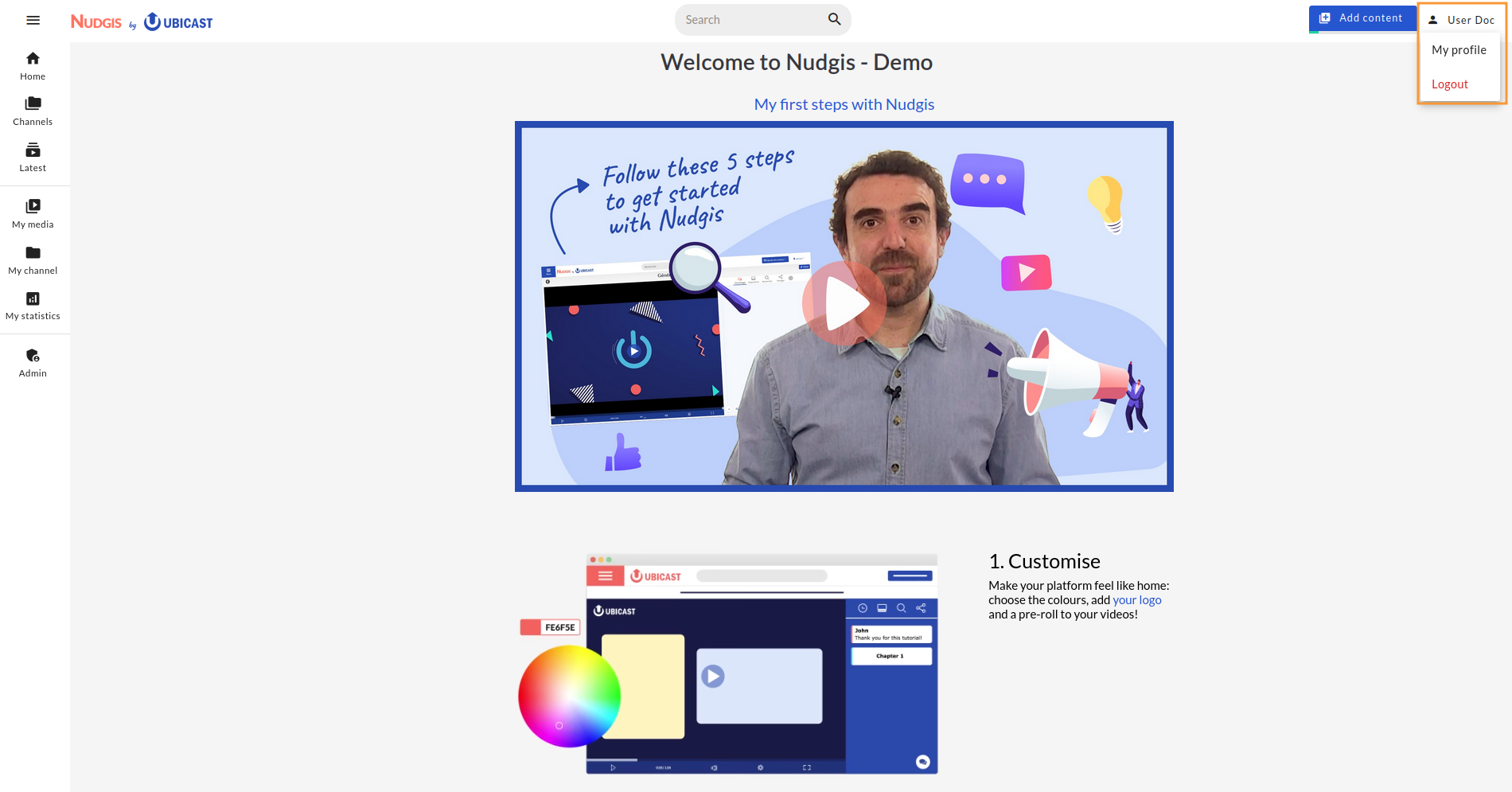Select My profile from user menu
The height and width of the screenshot is (792, 1512).
[x=1459, y=50]
